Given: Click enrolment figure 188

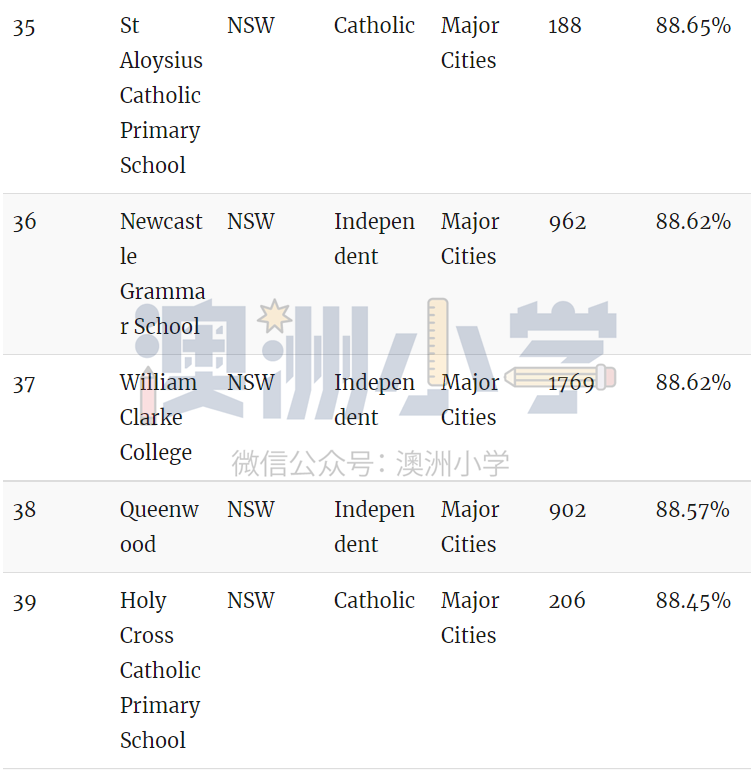Looking at the screenshot, I should pyautogui.click(x=565, y=26).
